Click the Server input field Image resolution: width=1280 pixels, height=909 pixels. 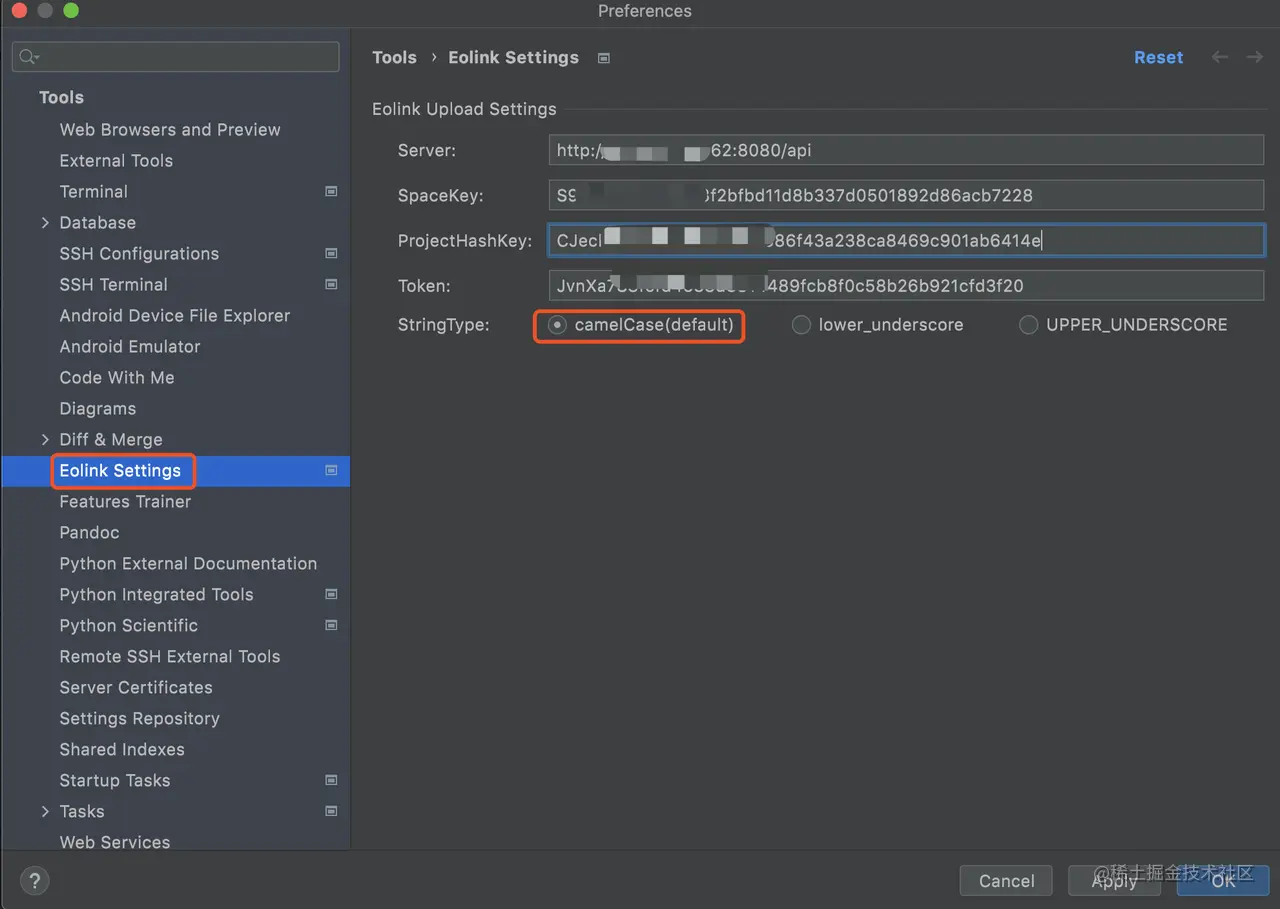coord(906,151)
